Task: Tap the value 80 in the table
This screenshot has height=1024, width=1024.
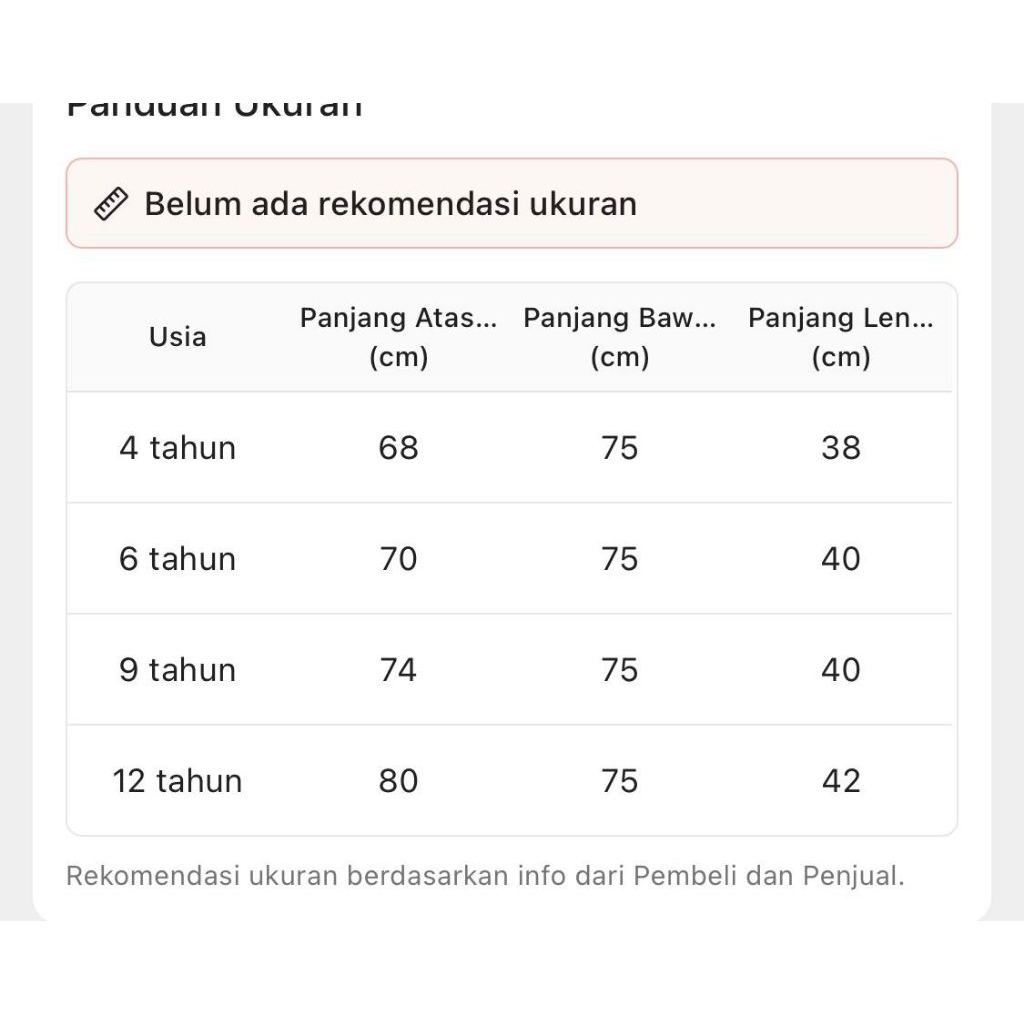Action: click(x=398, y=781)
